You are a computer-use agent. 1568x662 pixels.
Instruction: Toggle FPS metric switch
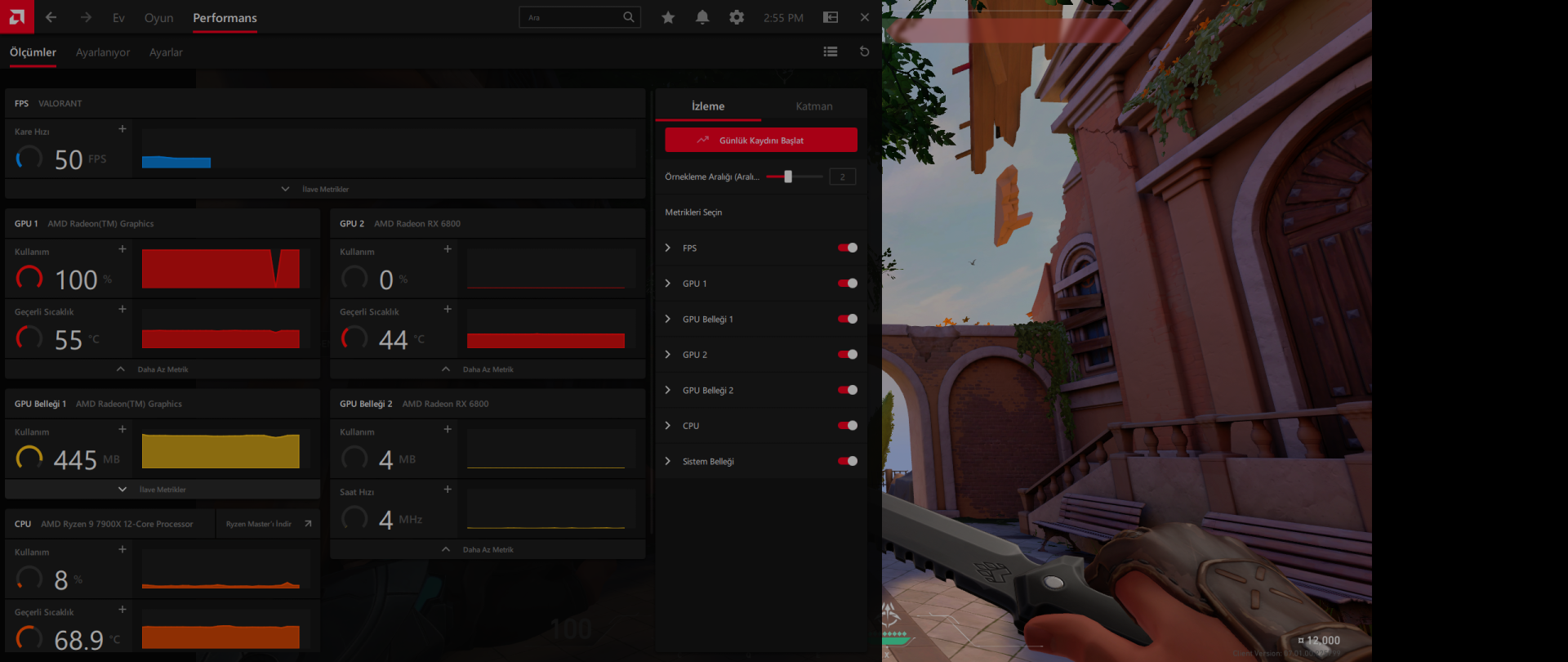[x=848, y=248]
